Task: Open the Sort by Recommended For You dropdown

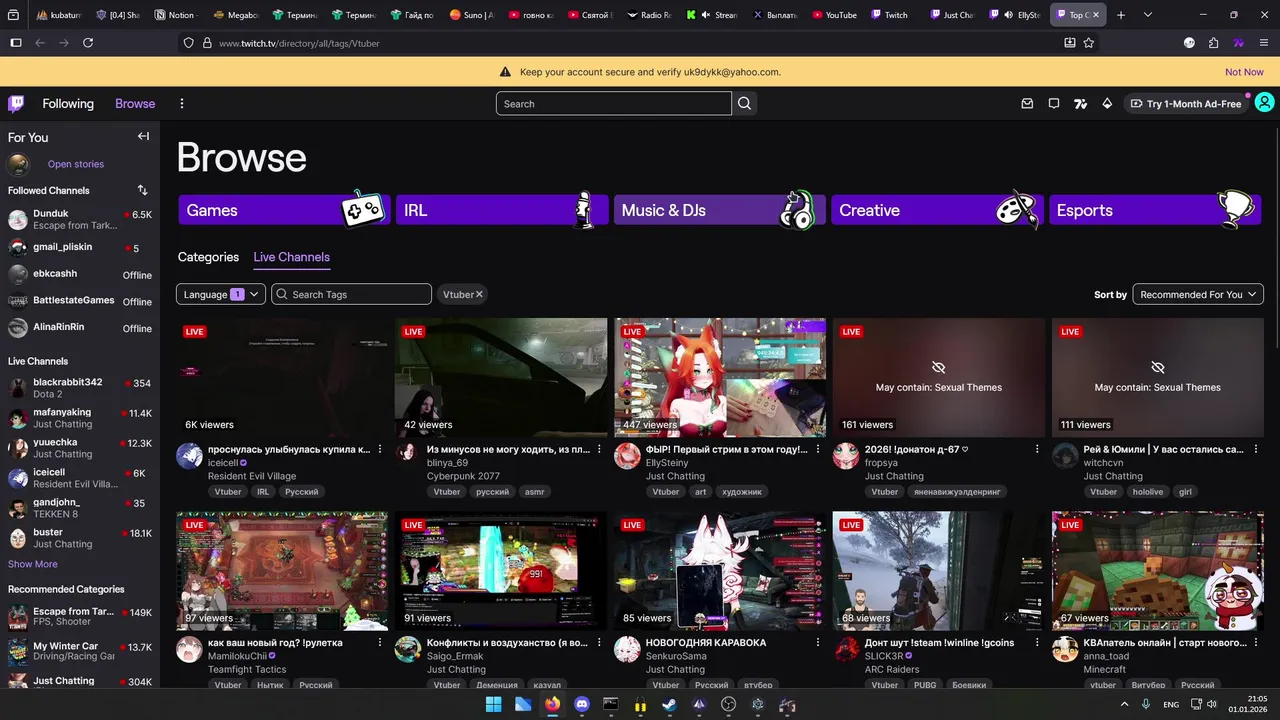Action: coord(1198,294)
